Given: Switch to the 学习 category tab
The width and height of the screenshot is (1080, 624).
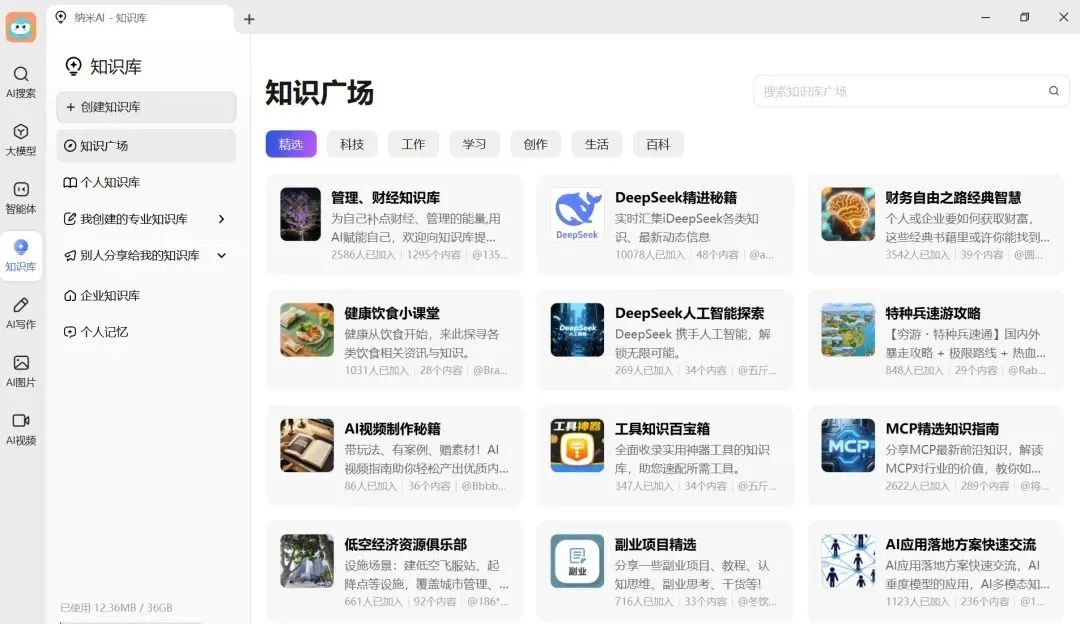Looking at the screenshot, I should [474, 144].
